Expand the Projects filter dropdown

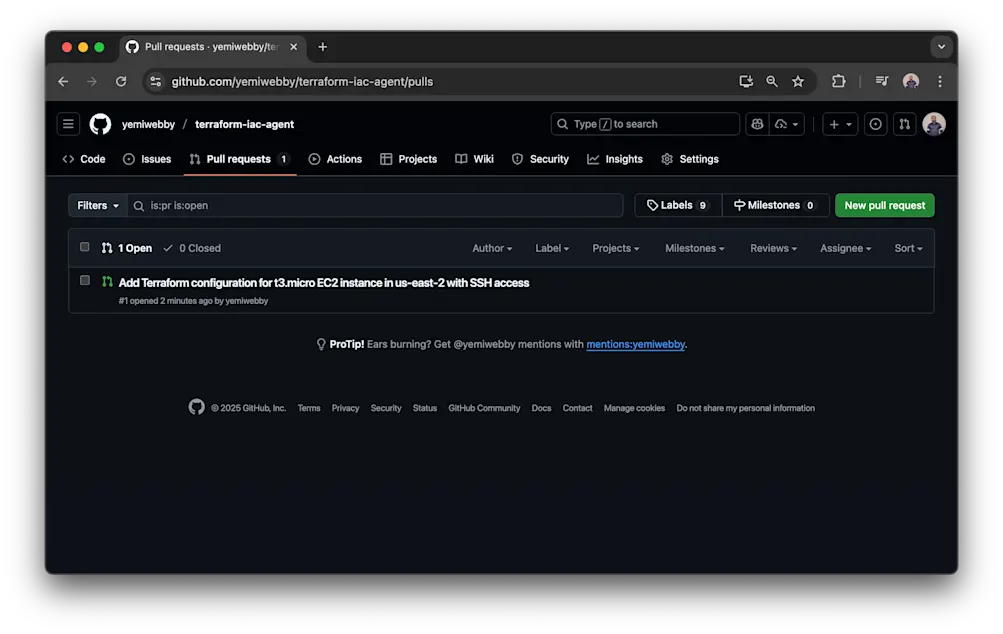pos(615,248)
